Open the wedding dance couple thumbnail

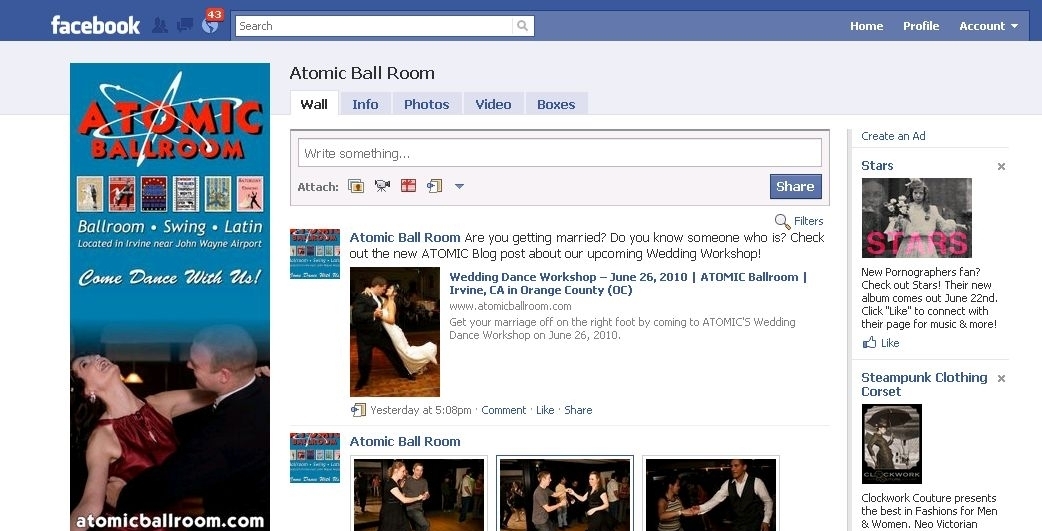(394, 332)
